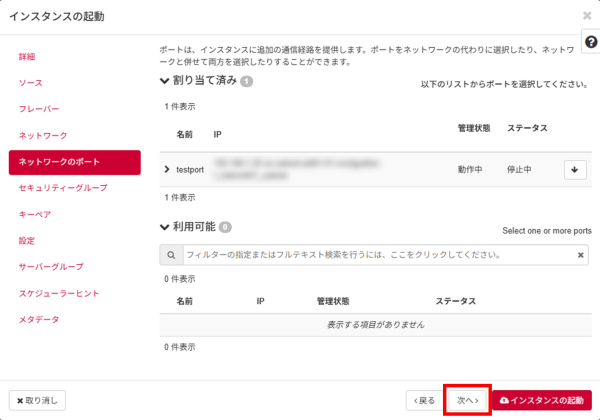Open the キーペア tab
This screenshot has height=420, width=600.
[x=35, y=214]
